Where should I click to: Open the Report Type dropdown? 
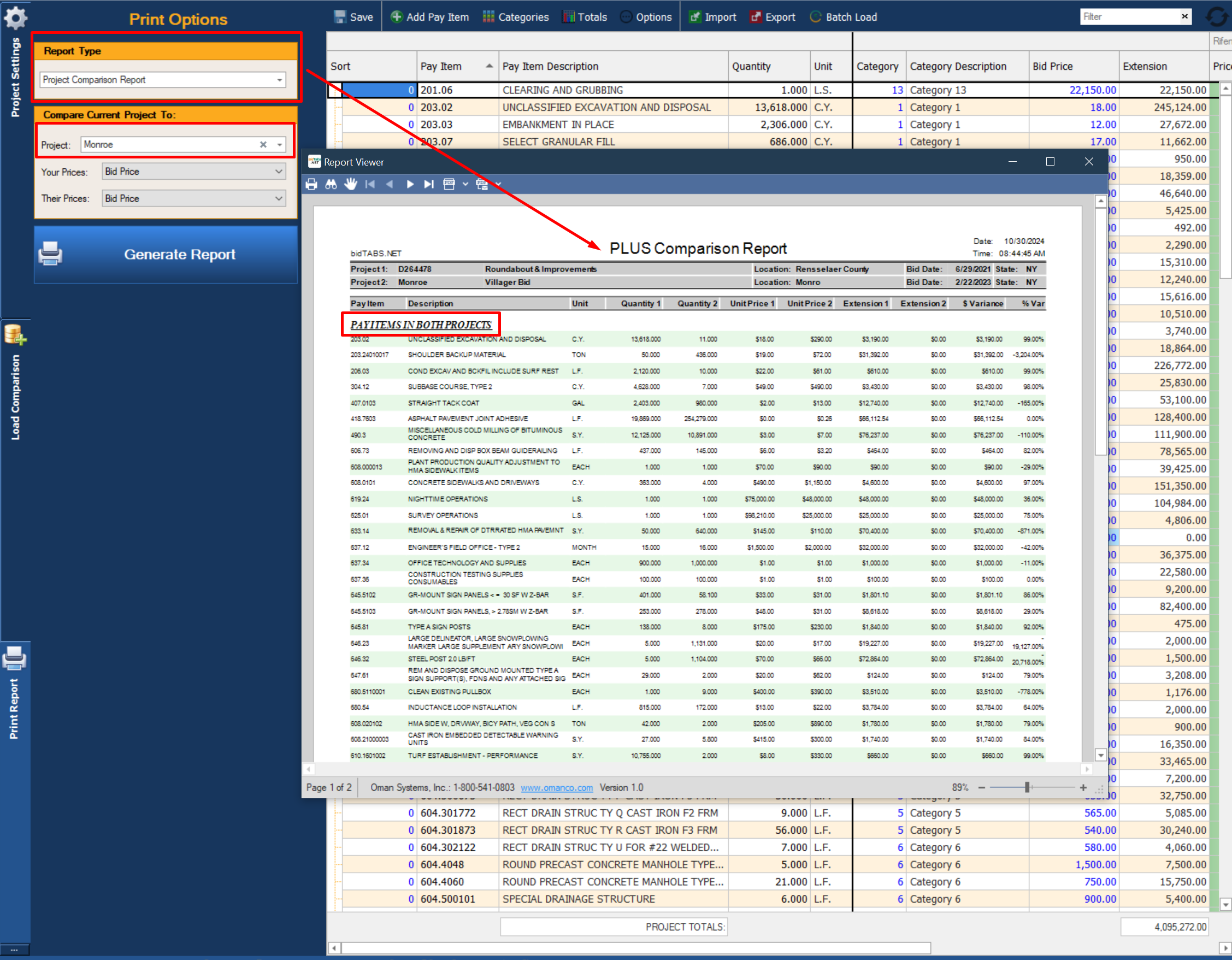tap(279, 80)
